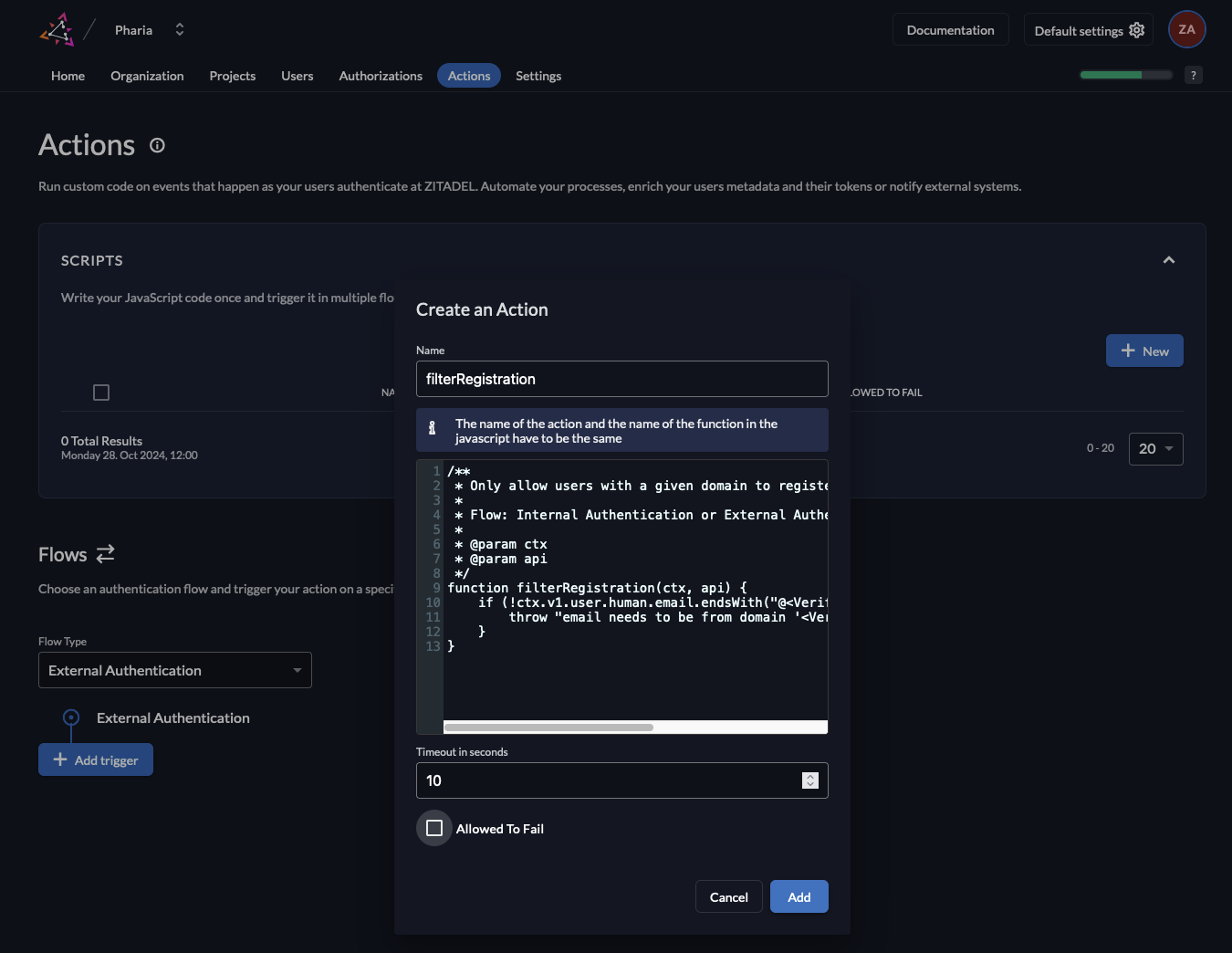Check the select-all scripts table checkbox
The image size is (1232, 953).
tap(101, 393)
